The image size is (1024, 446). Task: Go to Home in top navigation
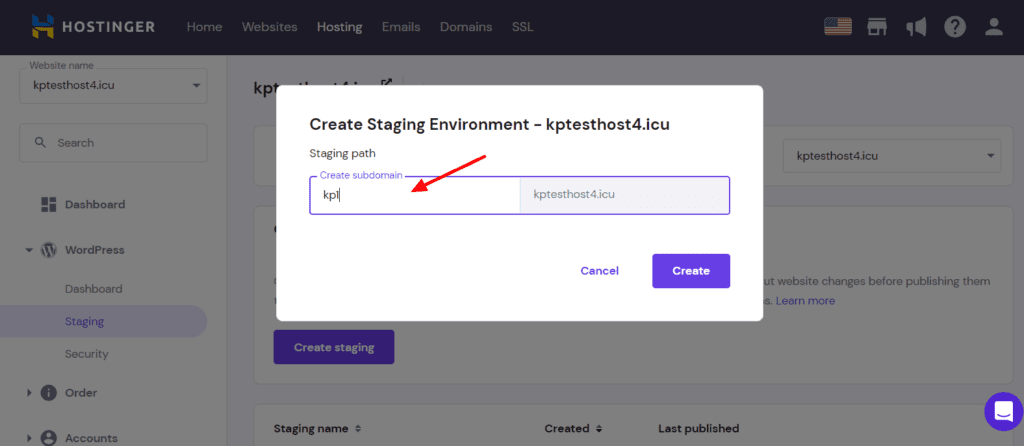[204, 27]
